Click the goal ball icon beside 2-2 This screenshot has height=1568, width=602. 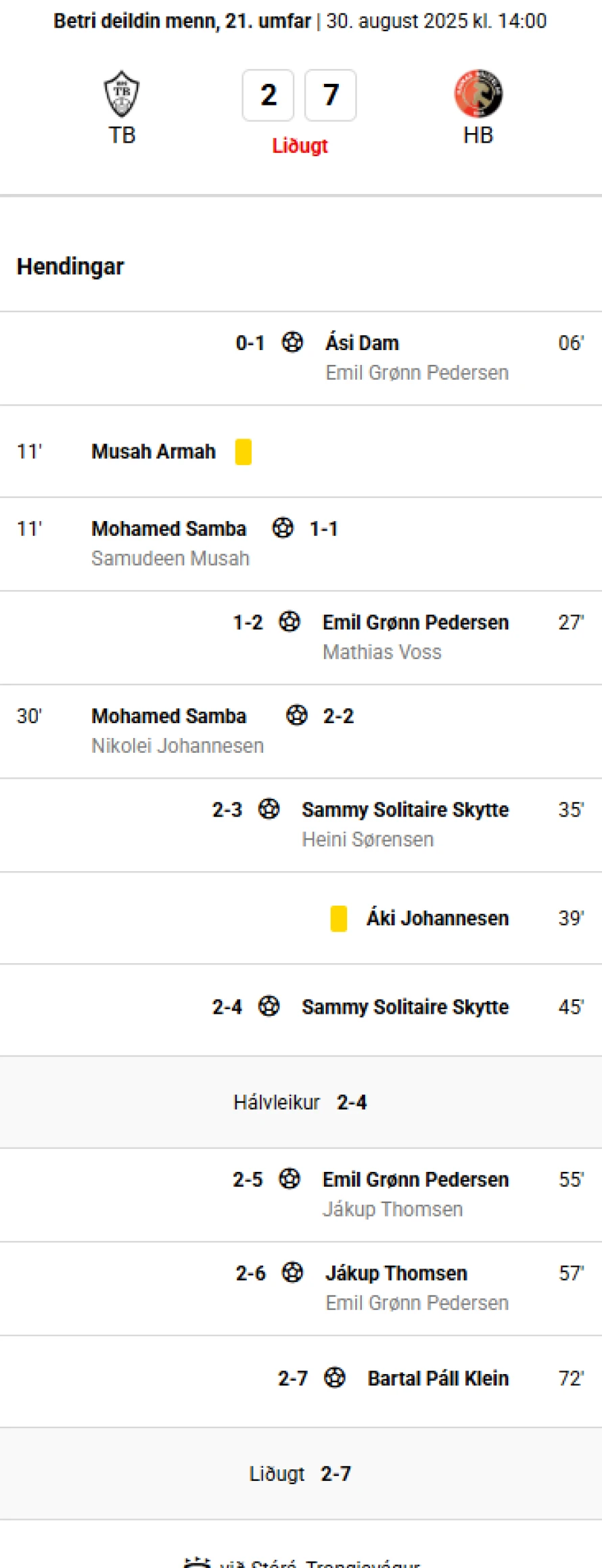tap(296, 715)
